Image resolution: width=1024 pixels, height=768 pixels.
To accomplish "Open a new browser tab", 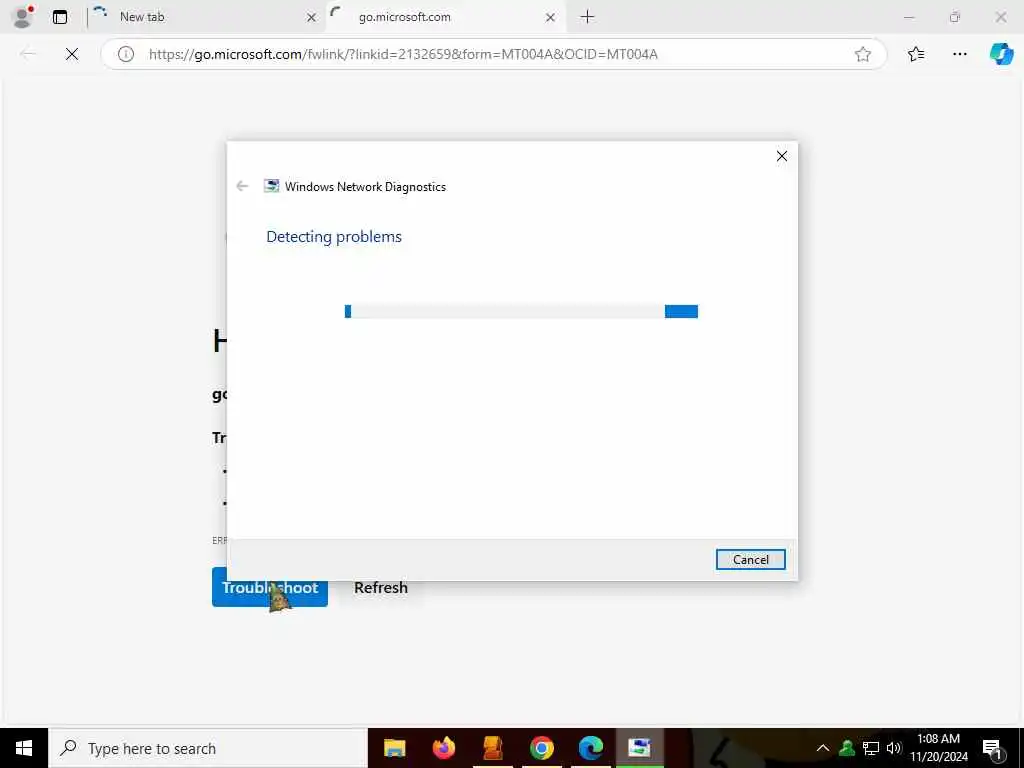I will [587, 17].
